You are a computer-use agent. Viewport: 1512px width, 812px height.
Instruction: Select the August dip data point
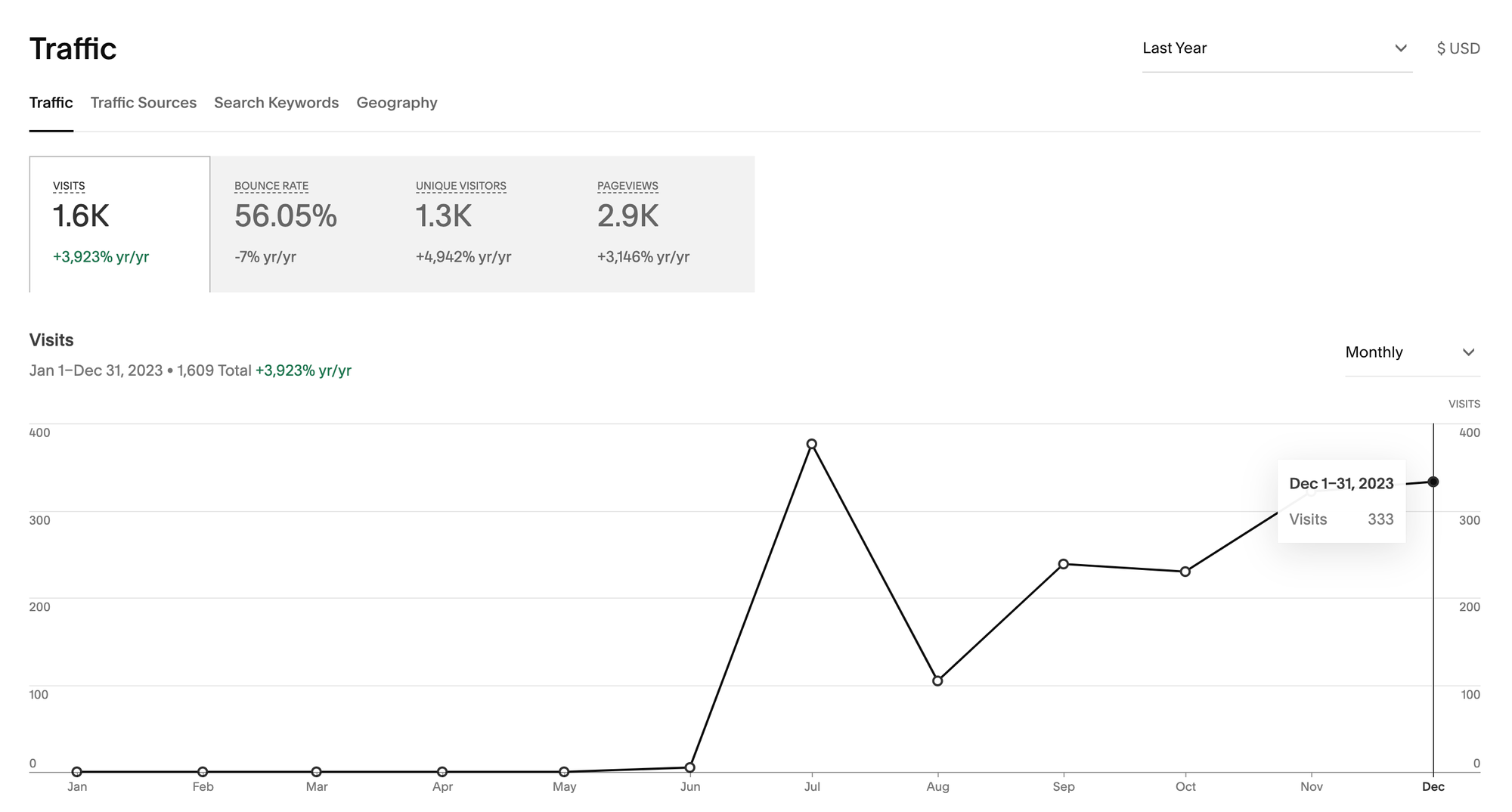pyautogui.click(x=938, y=680)
